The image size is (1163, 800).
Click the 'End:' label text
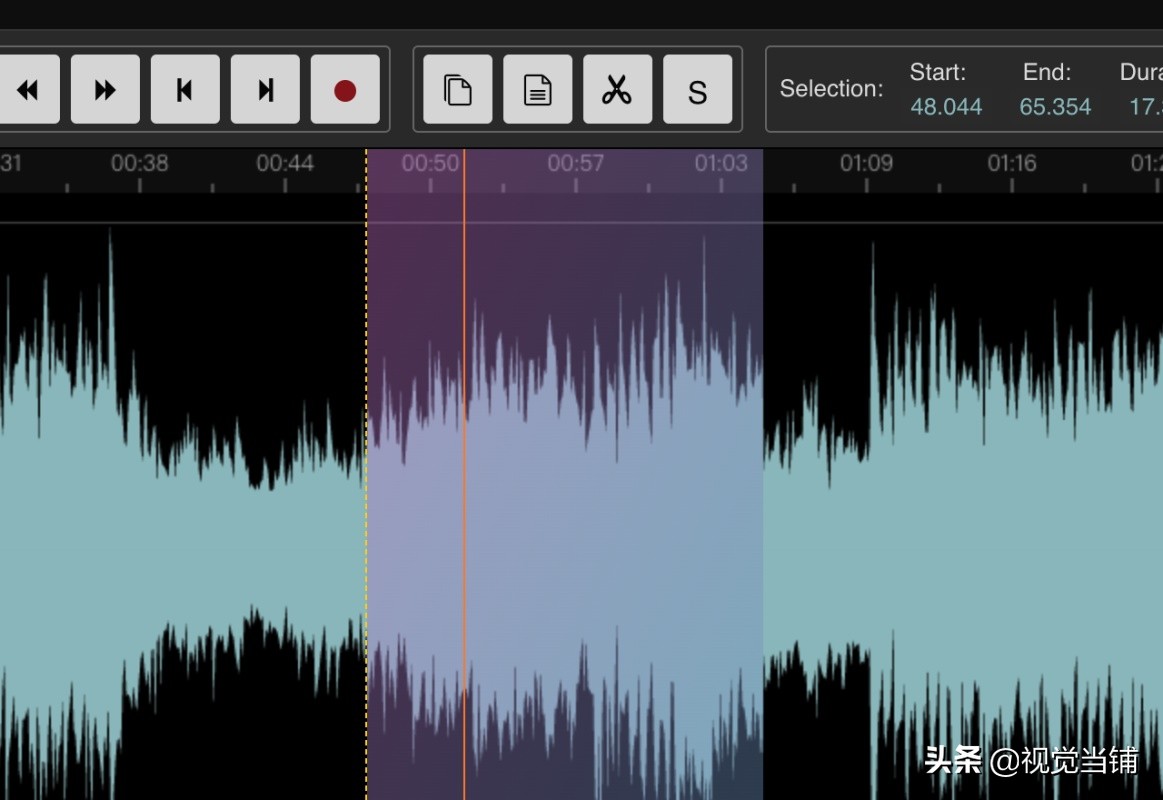[1047, 72]
